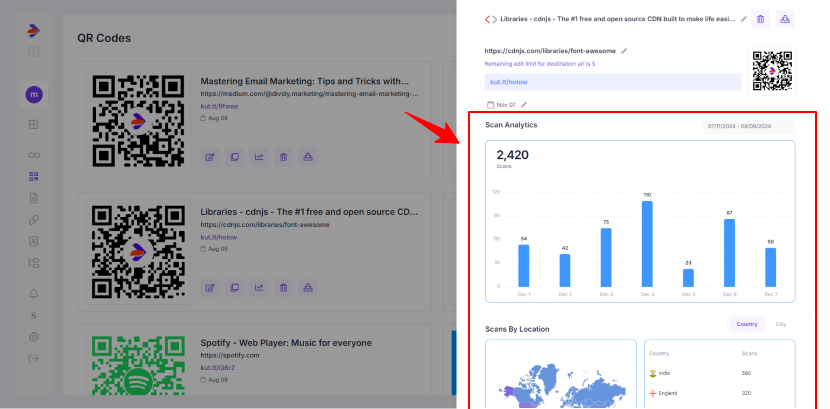Switch to the City tab

tap(780, 324)
